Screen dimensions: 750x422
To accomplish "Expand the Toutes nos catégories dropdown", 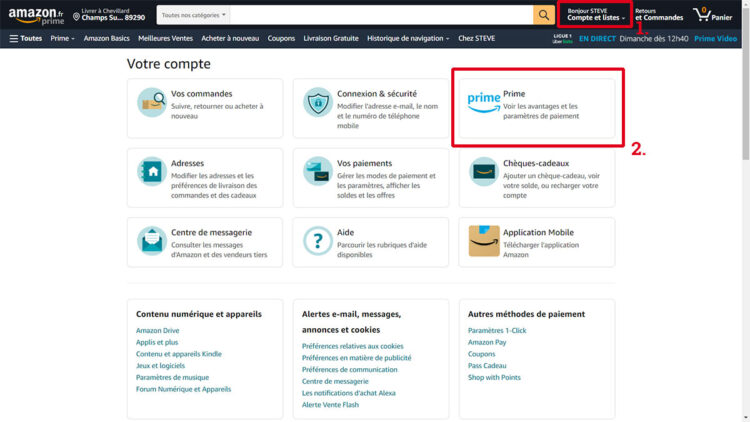I will (x=194, y=16).
